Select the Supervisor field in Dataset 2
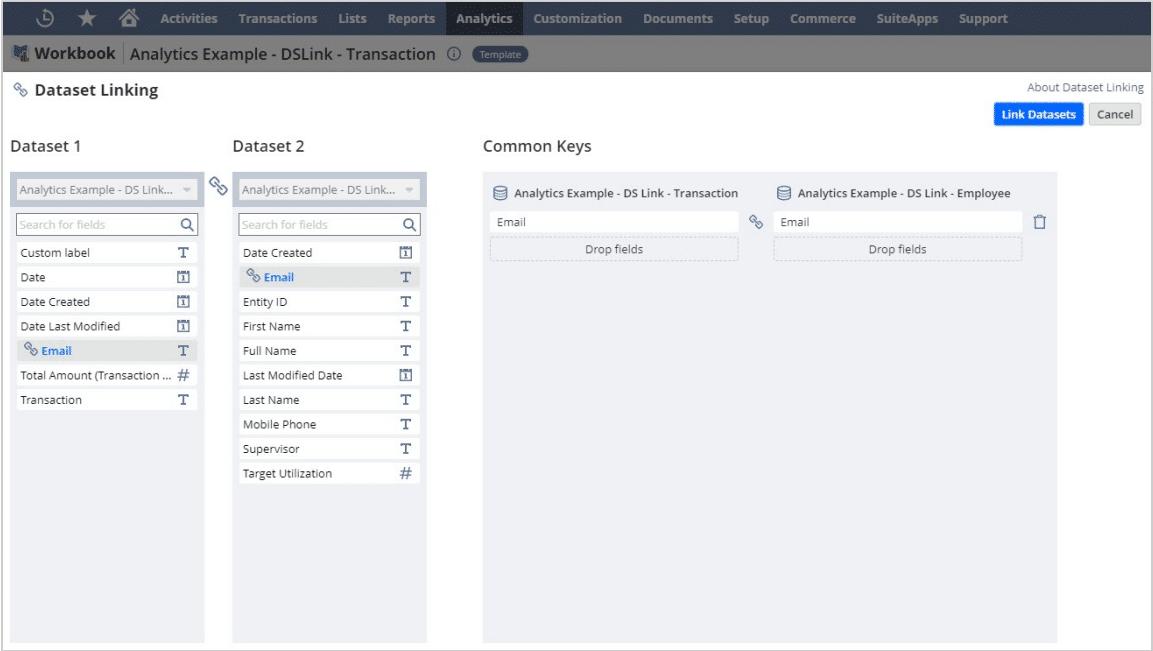The image size is (1153, 651). click(x=271, y=449)
